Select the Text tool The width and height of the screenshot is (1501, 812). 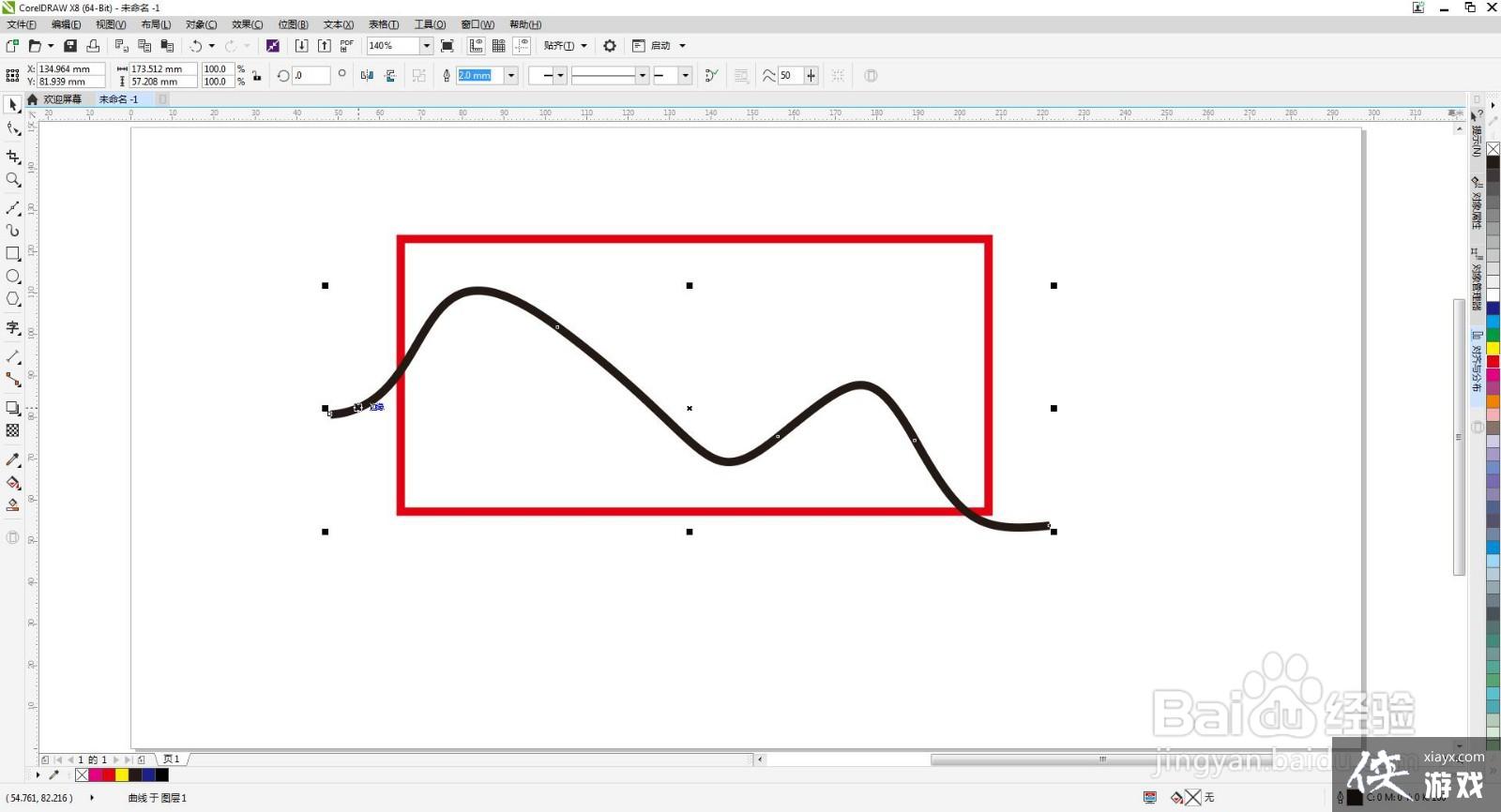coord(13,327)
